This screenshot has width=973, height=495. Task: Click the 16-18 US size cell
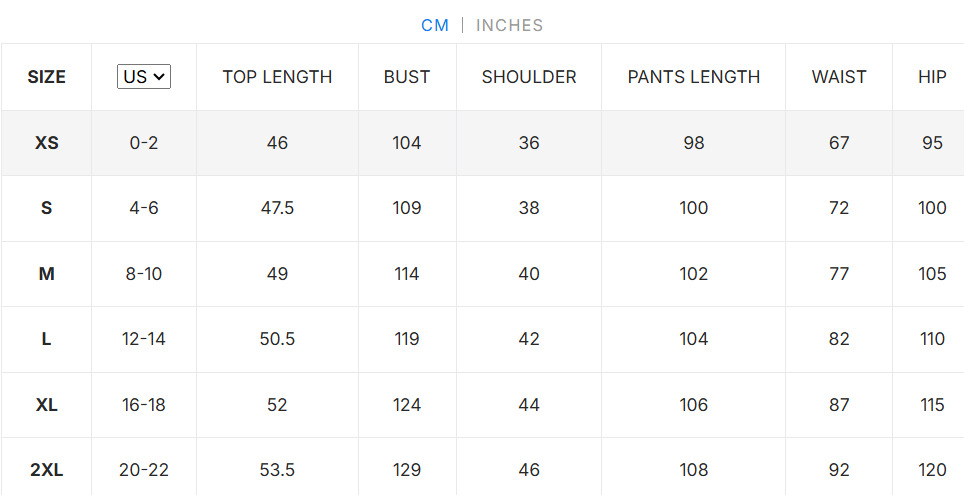(144, 405)
